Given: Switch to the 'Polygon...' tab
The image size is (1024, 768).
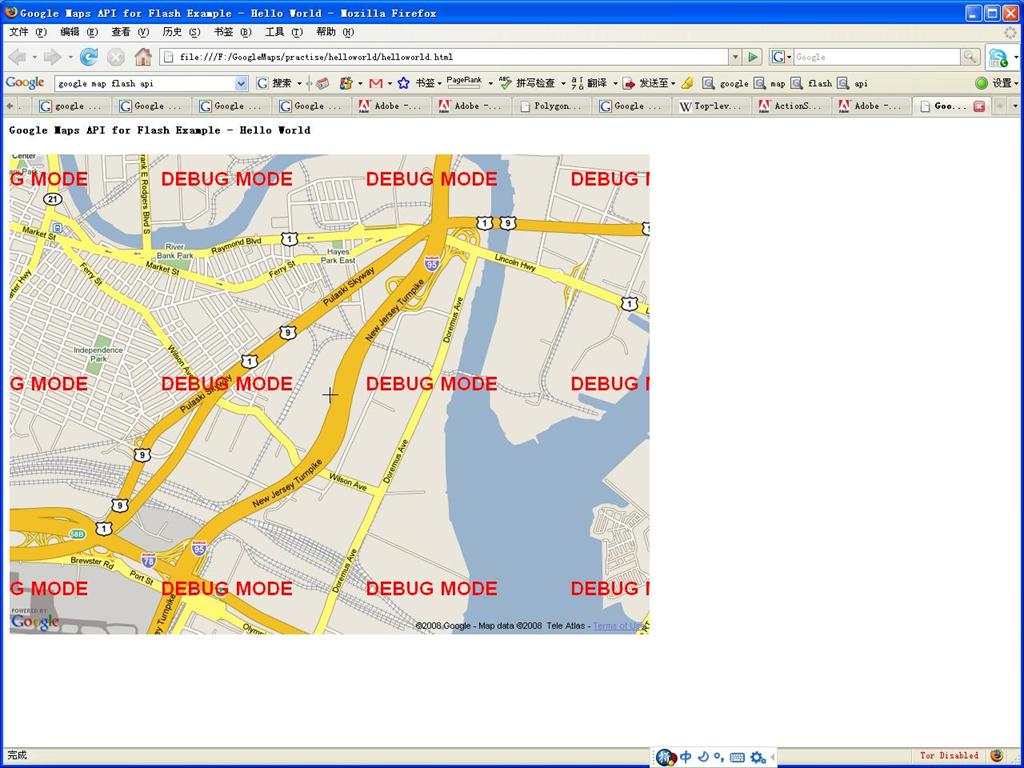Looking at the screenshot, I should pos(552,106).
